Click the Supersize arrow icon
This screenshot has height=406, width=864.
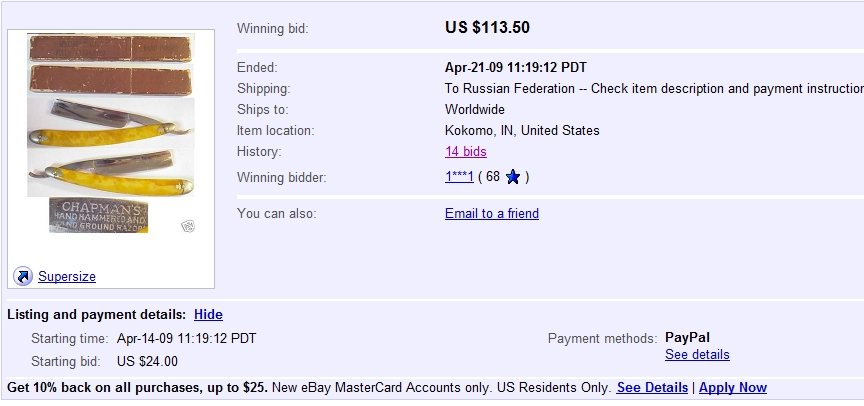tap(23, 276)
